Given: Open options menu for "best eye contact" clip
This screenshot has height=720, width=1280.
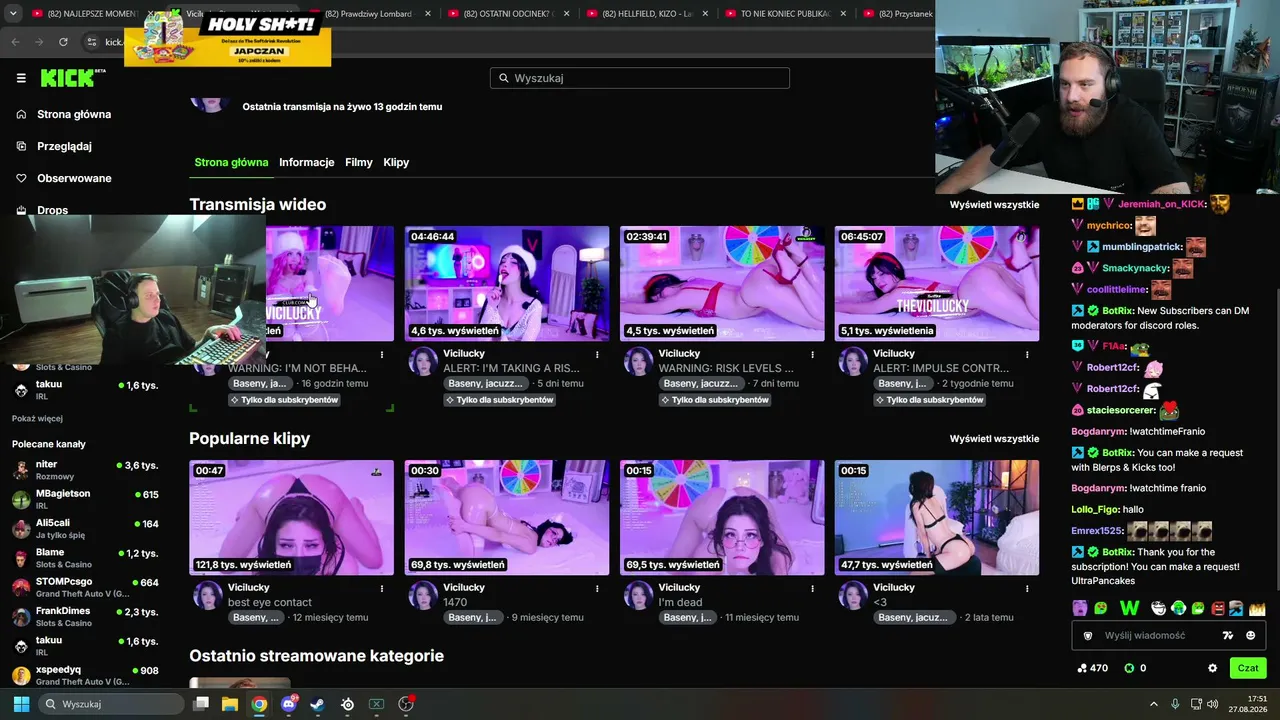Looking at the screenshot, I should tap(381, 588).
